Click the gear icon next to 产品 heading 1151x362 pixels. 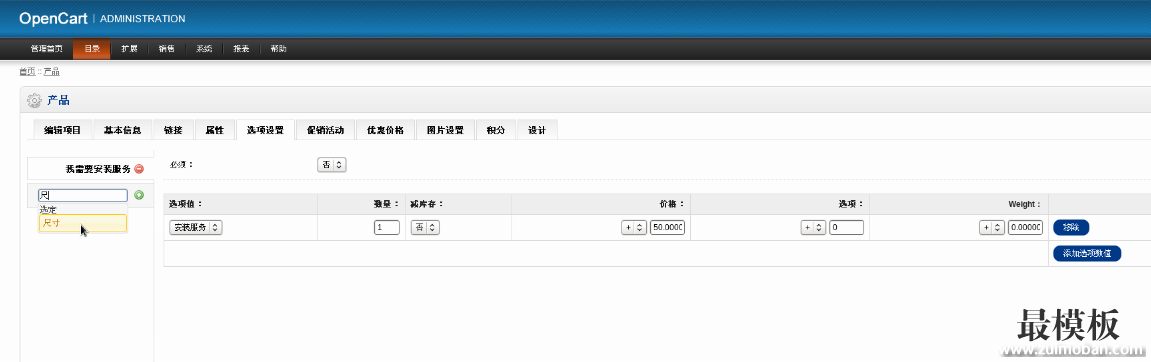click(x=35, y=101)
